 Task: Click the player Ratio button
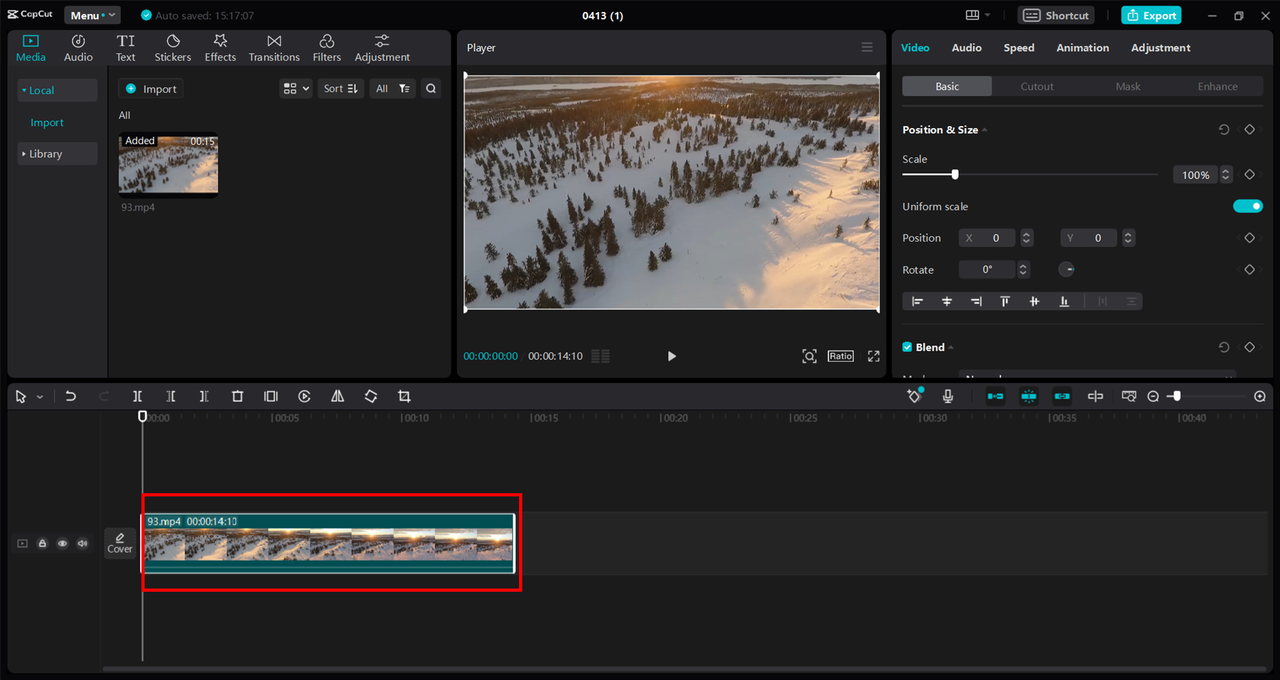(840, 356)
